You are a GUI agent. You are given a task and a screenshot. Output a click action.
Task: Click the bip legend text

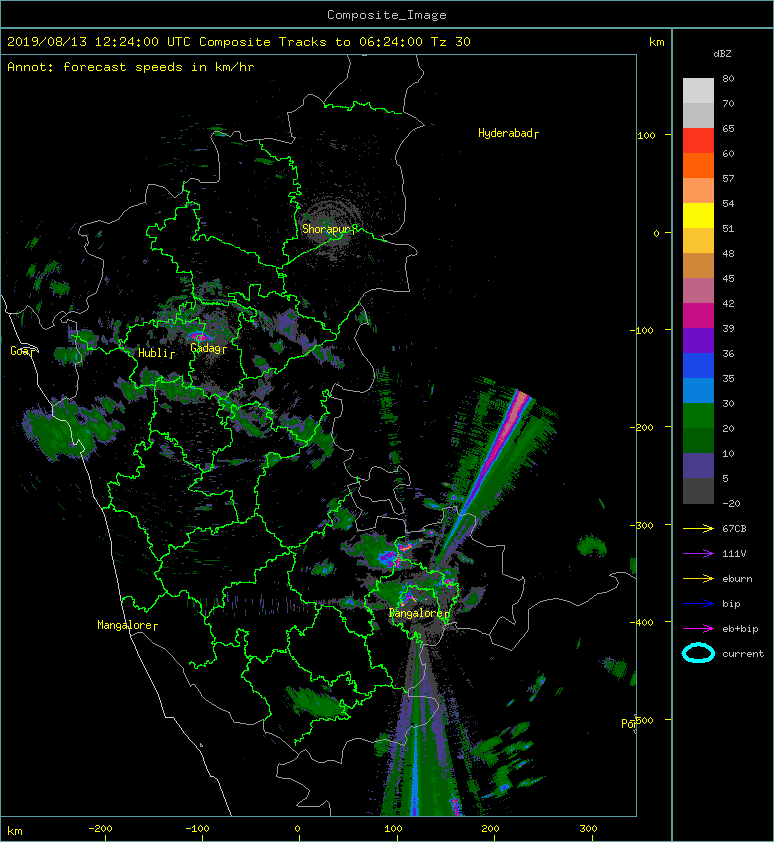click(x=731, y=604)
